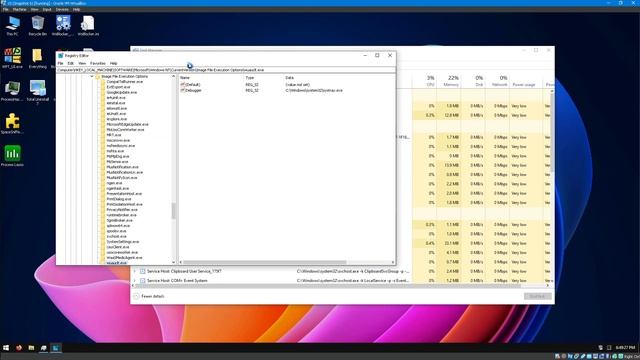Click the (Default) value icon
The height and width of the screenshot is (360, 640).
pos(183,84)
